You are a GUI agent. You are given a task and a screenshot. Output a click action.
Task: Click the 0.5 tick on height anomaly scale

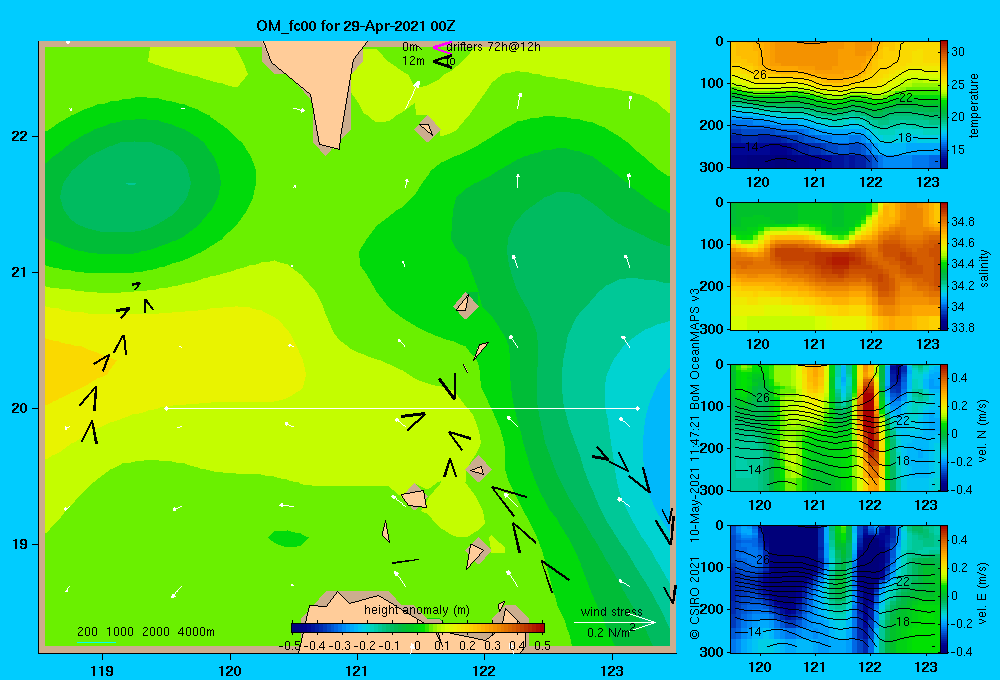(x=542, y=646)
